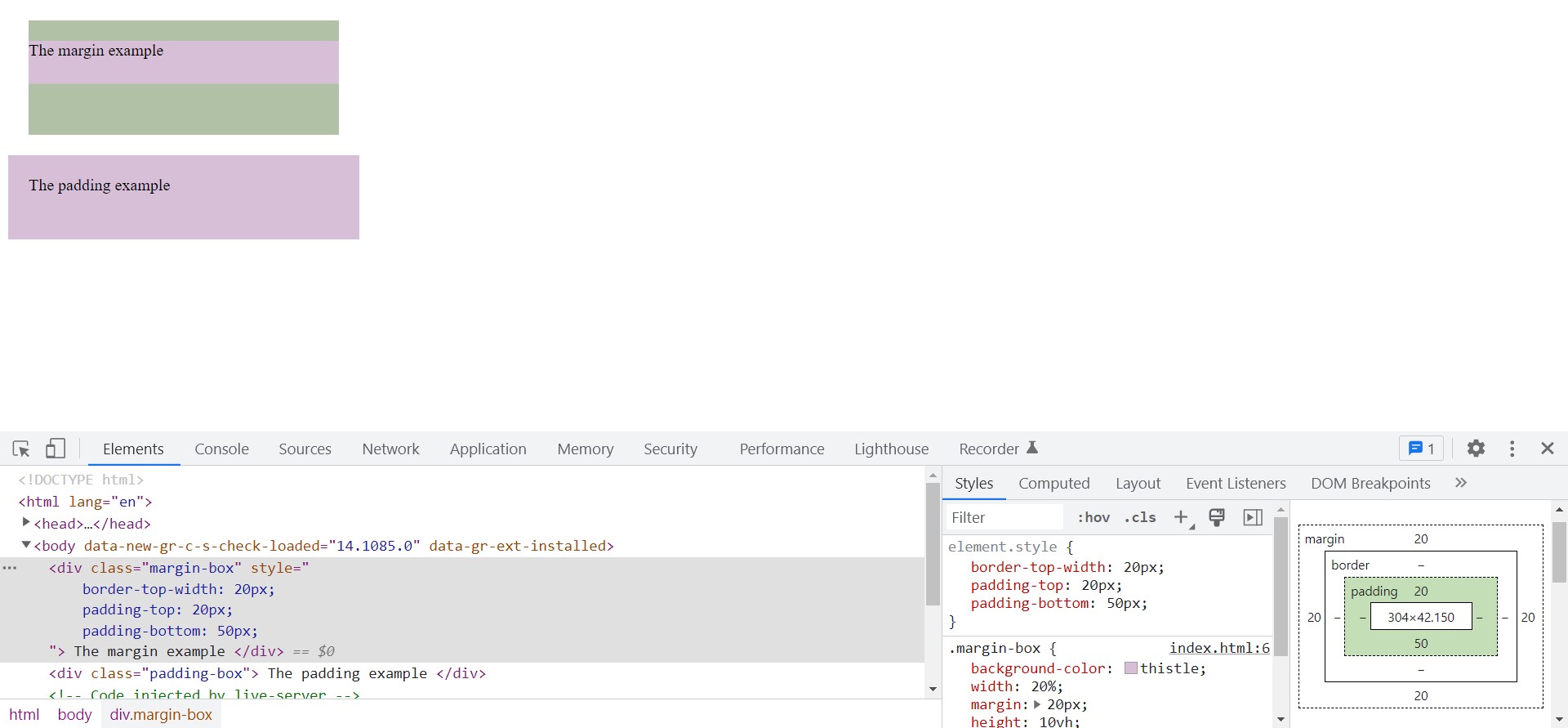Click the height 10vh property value
The image size is (1568, 728).
(1057, 721)
